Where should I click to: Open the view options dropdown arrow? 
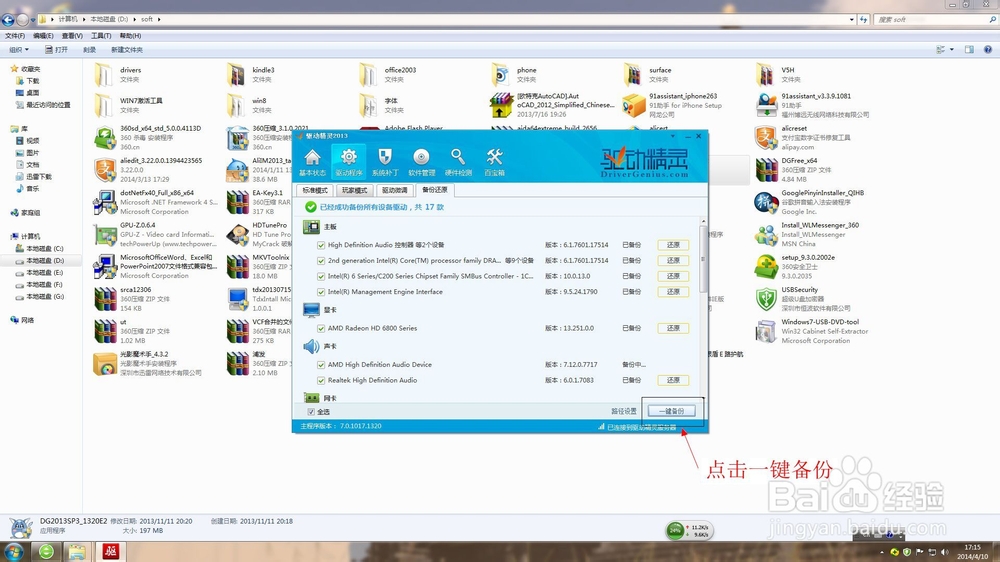[x=952, y=50]
